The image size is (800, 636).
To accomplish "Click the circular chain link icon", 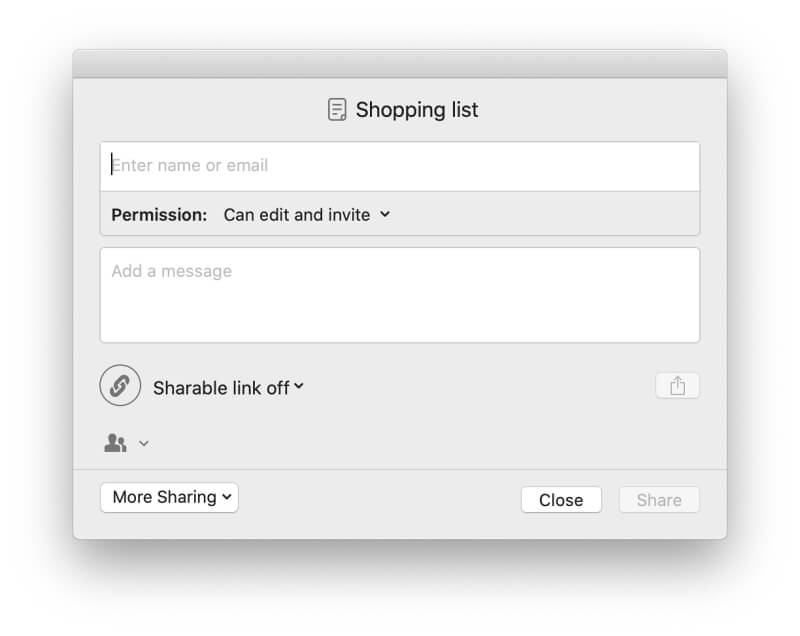I will point(120,385).
